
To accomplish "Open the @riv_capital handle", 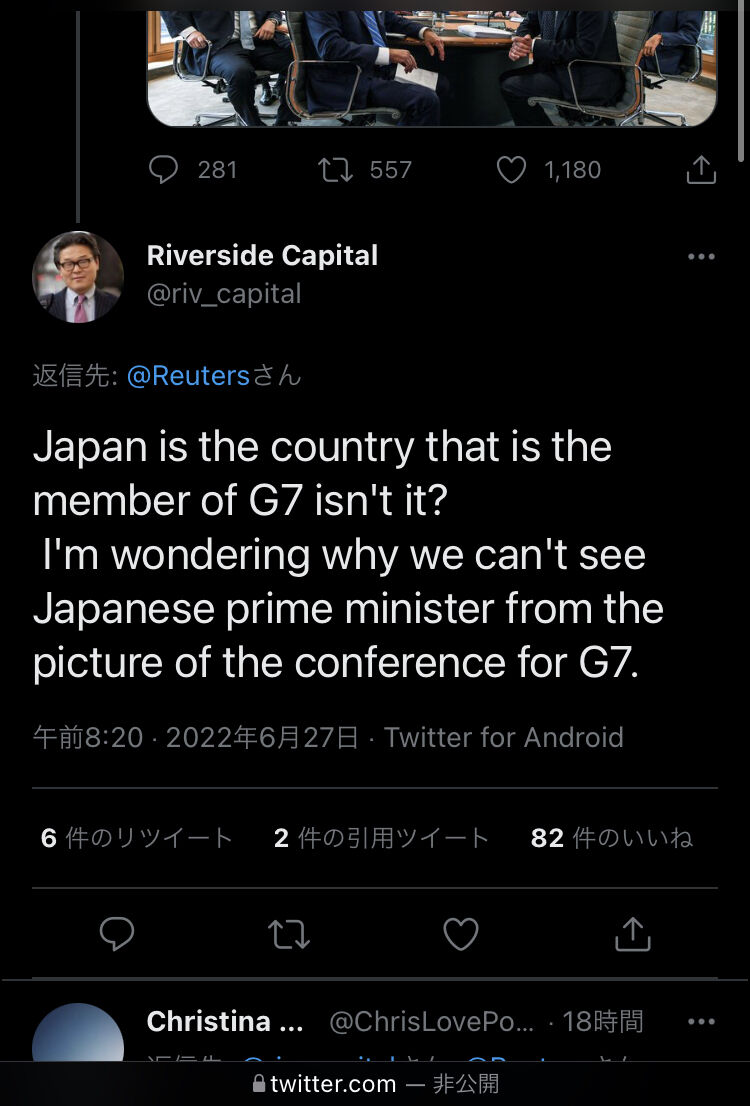I will tap(224, 293).
